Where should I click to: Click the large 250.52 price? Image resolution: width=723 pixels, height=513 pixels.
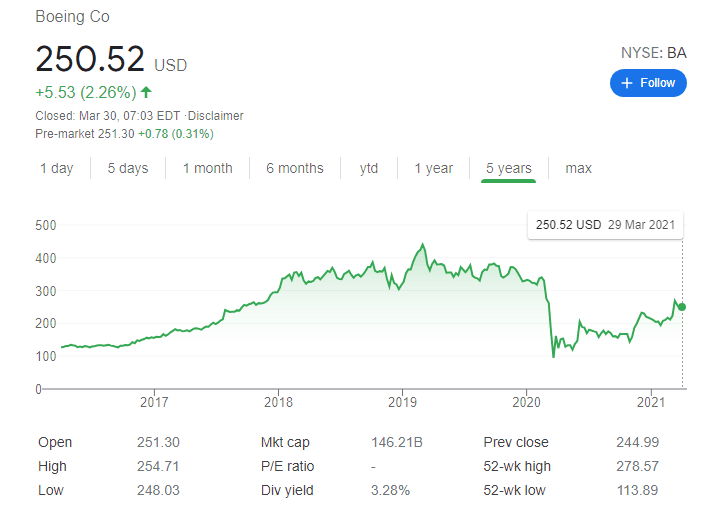coord(90,59)
